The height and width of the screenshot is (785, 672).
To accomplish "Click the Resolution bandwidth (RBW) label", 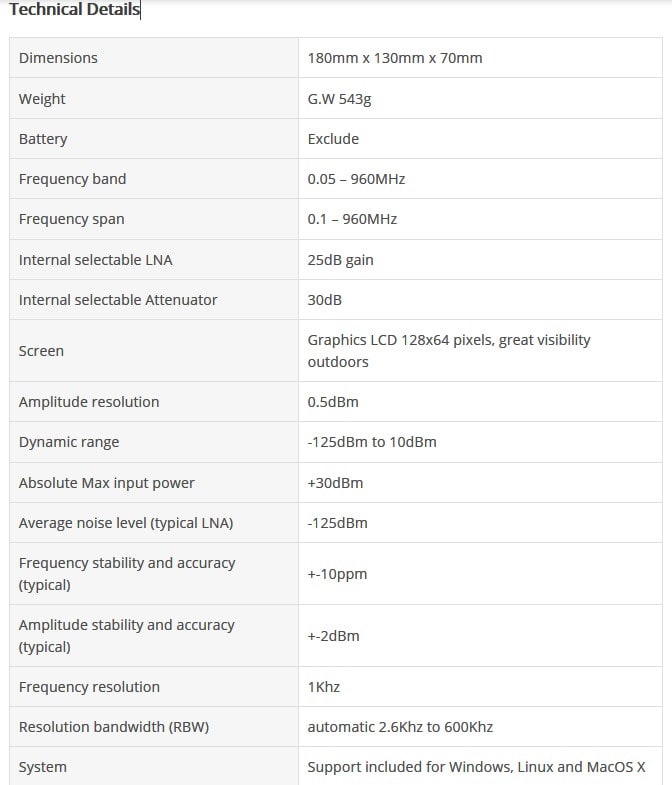I will tap(114, 727).
